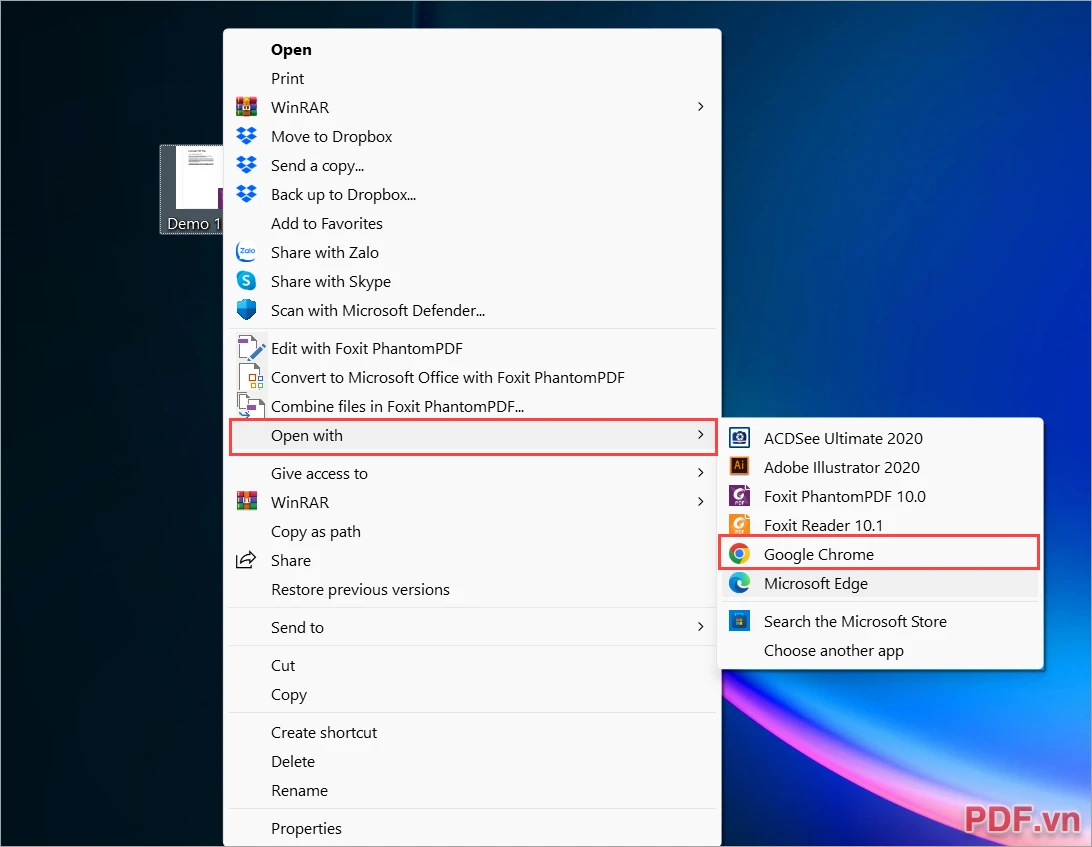Choose Print from the context menu
This screenshot has width=1092, height=847.
tap(472, 79)
